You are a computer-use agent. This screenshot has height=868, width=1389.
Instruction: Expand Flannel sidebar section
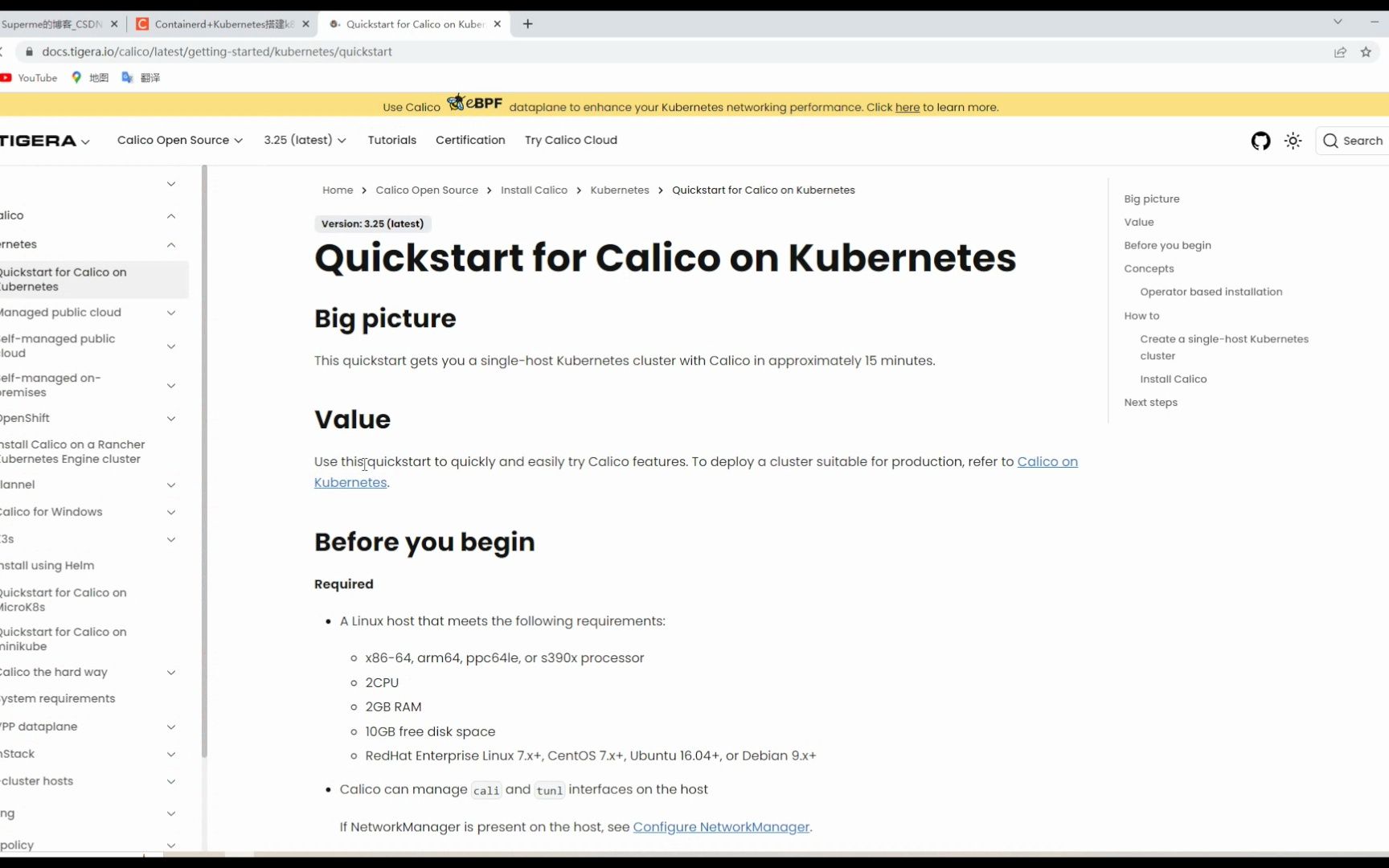pos(171,485)
